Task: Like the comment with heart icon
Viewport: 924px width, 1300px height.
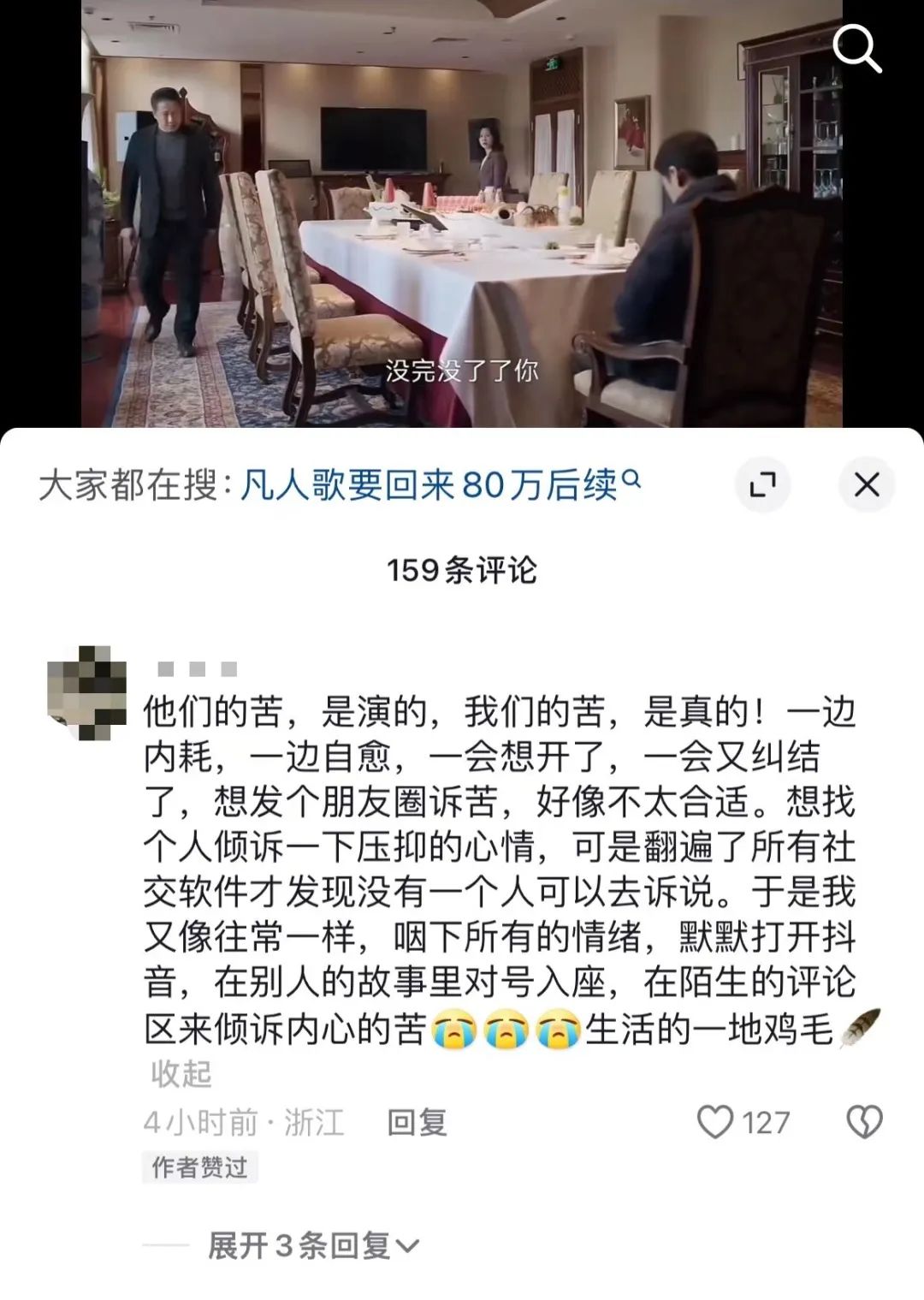Action: click(715, 1122)
